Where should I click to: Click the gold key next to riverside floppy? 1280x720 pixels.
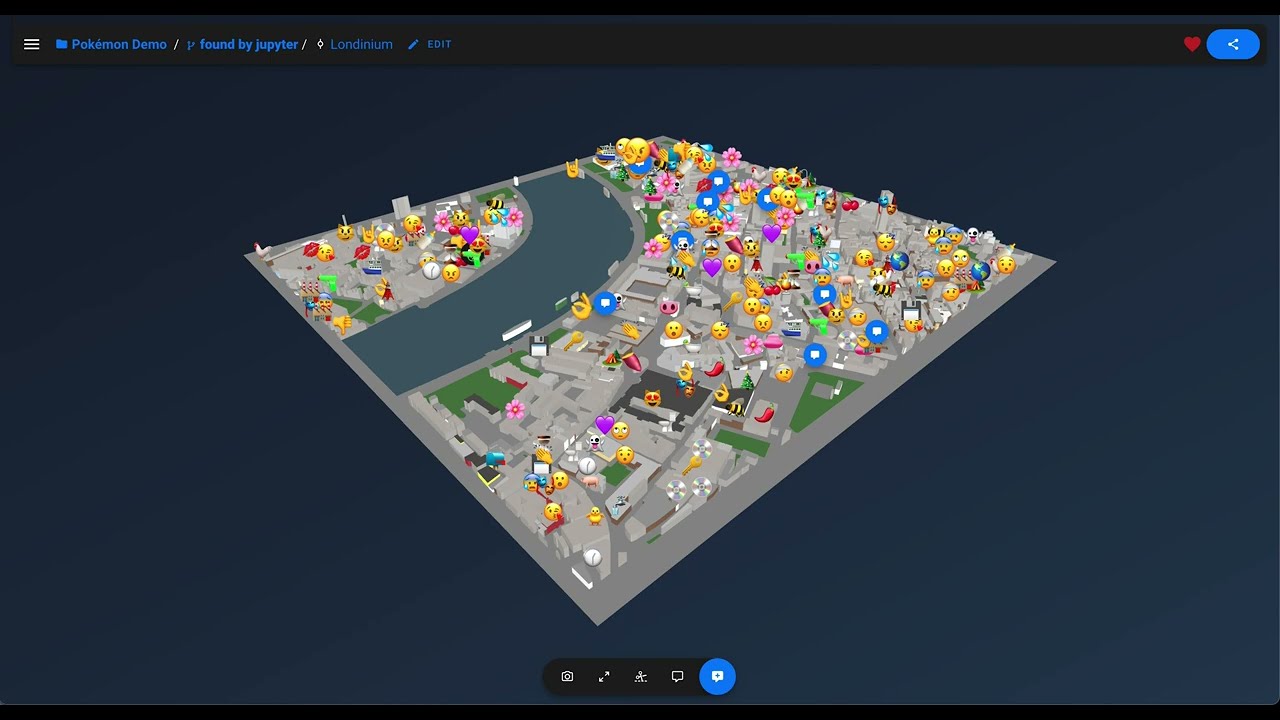pyautogui.click(x=573, y=341)
